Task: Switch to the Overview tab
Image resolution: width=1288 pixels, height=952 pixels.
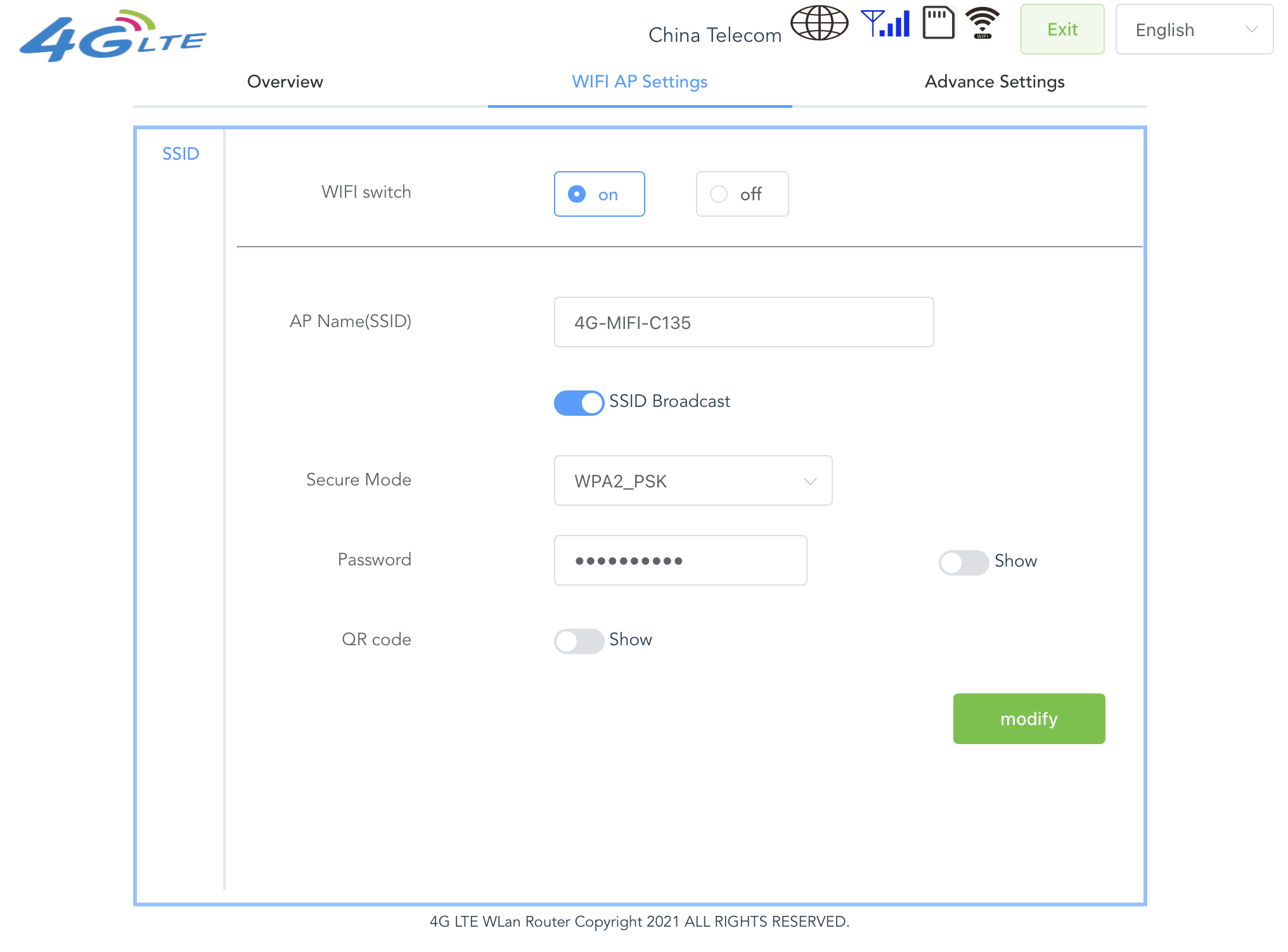Action: tap(285, 82)
